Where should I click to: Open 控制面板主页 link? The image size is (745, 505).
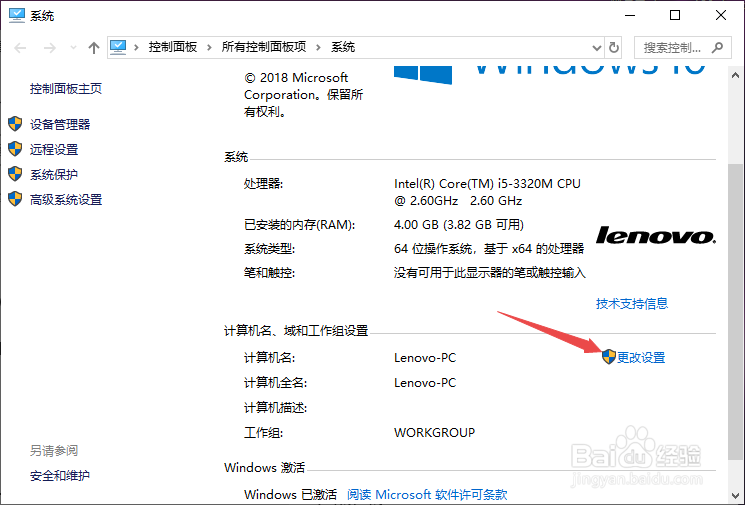66,89
